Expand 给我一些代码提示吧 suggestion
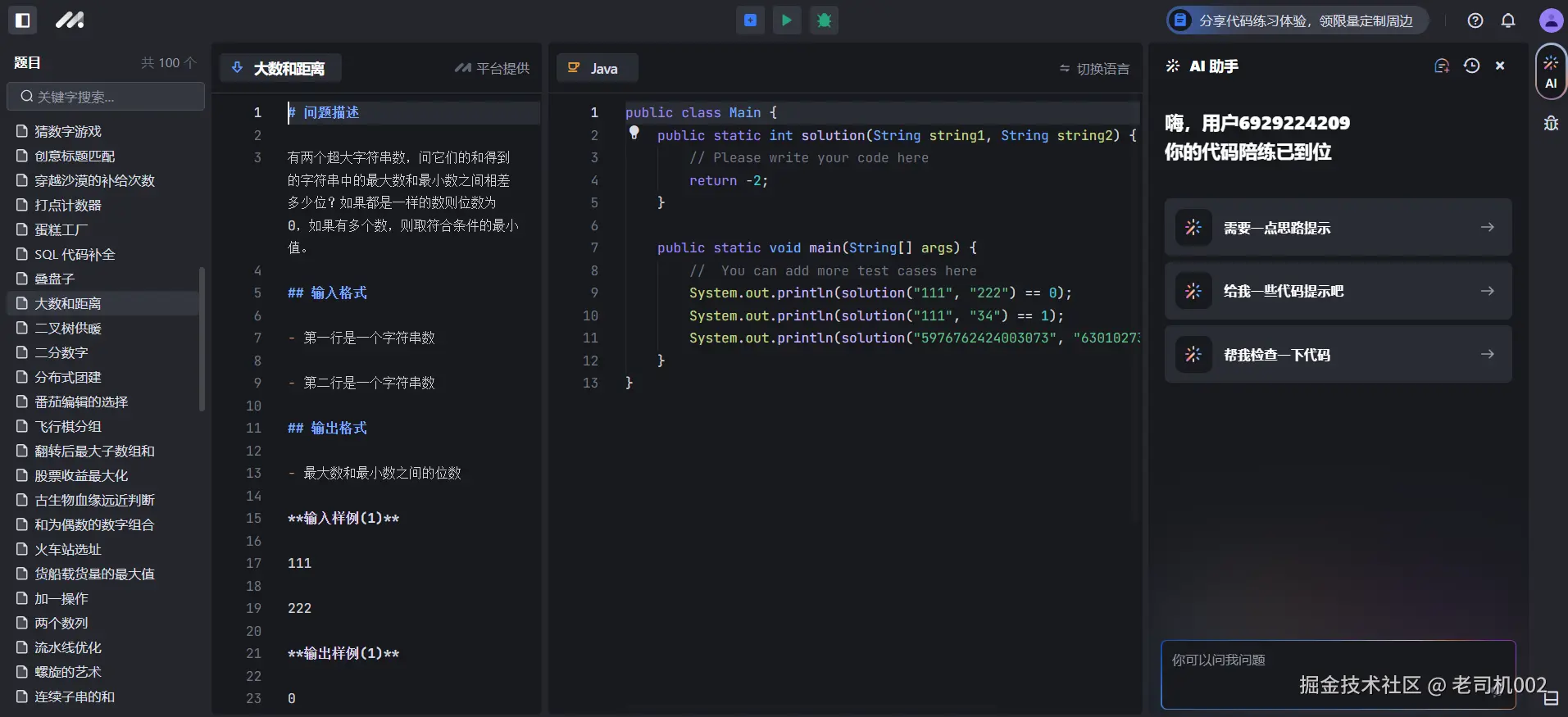 tap(1338, 291)
